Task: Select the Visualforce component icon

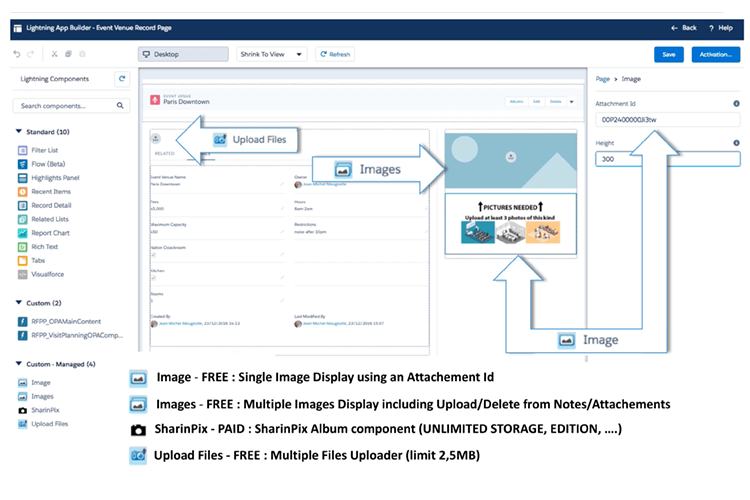Action: click(x=22, y=275)
